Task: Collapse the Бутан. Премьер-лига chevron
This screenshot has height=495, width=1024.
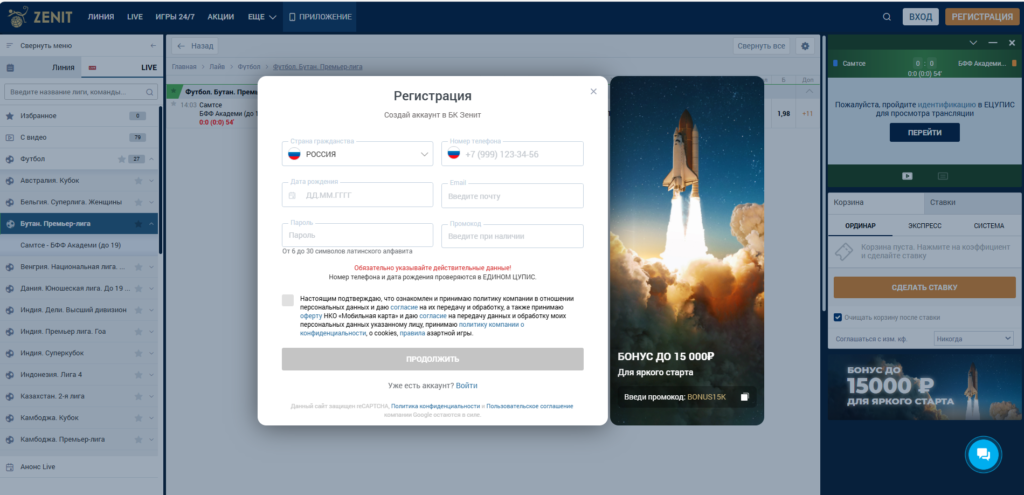Action: (x=152, y=223)
